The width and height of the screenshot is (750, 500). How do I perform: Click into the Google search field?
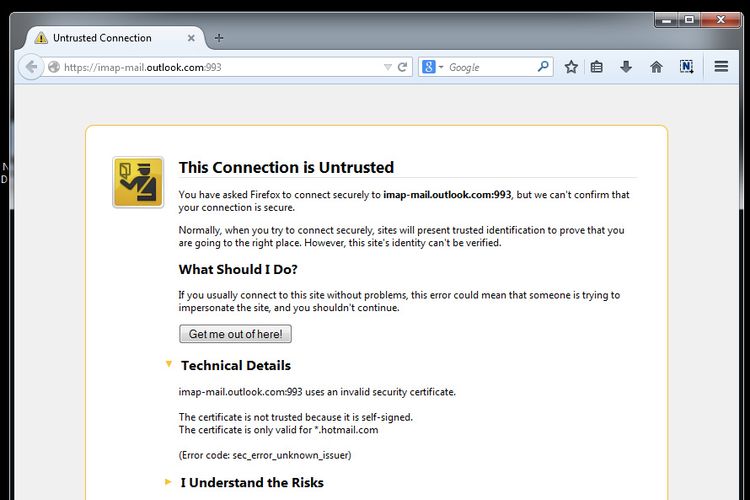point(490,67)
